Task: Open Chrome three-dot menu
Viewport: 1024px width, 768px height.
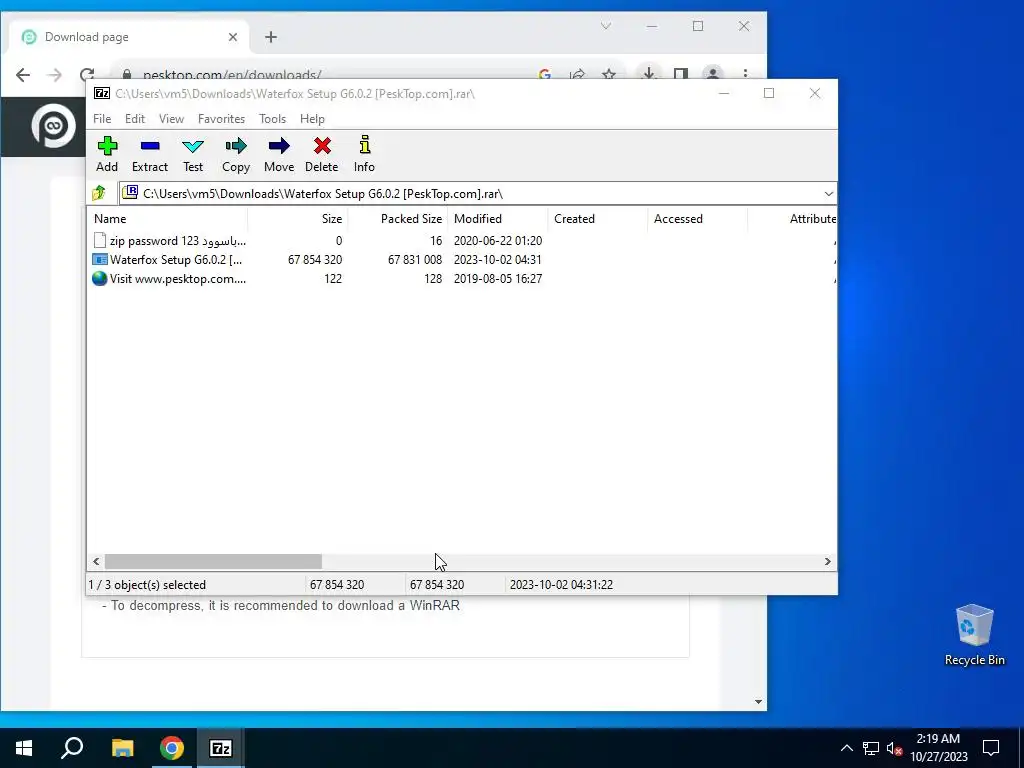Action: [745, 74]
